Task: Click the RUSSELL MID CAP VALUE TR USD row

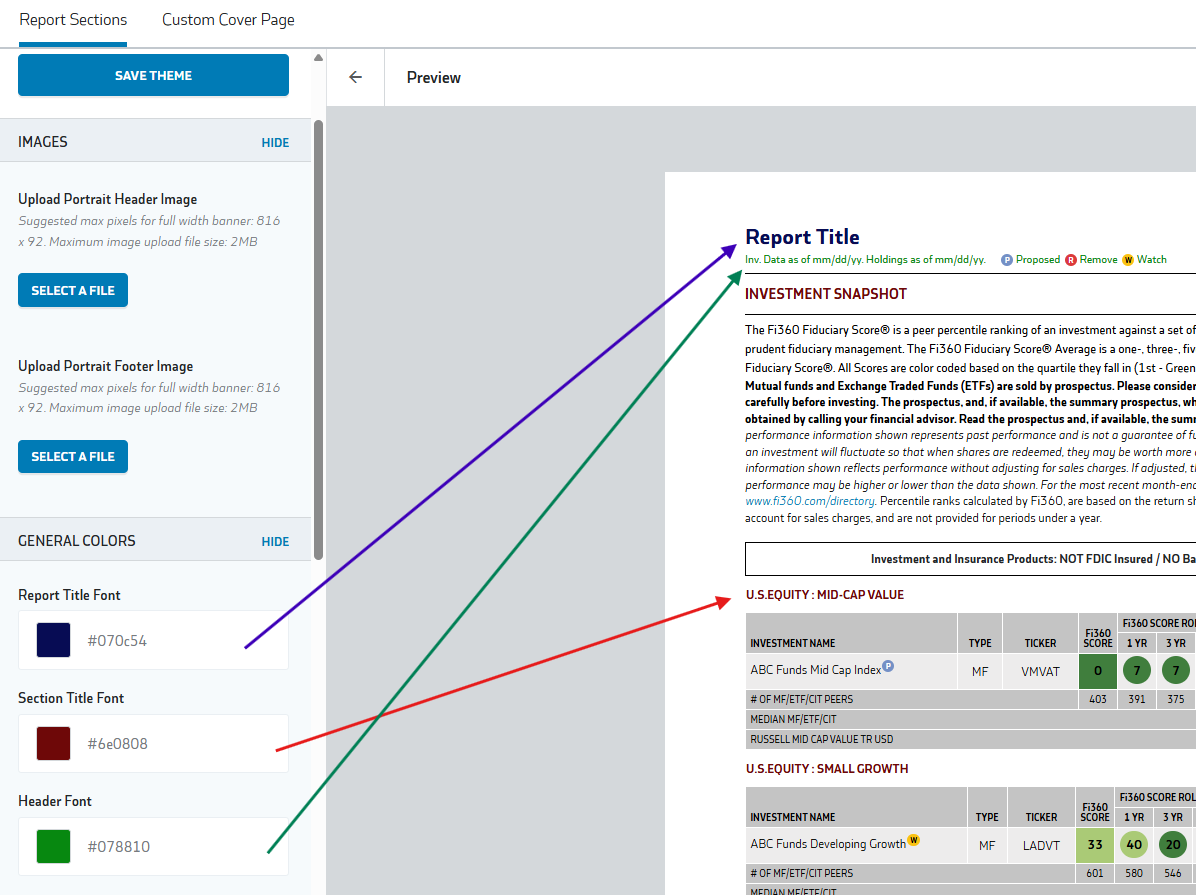Action: coord(970,739)
